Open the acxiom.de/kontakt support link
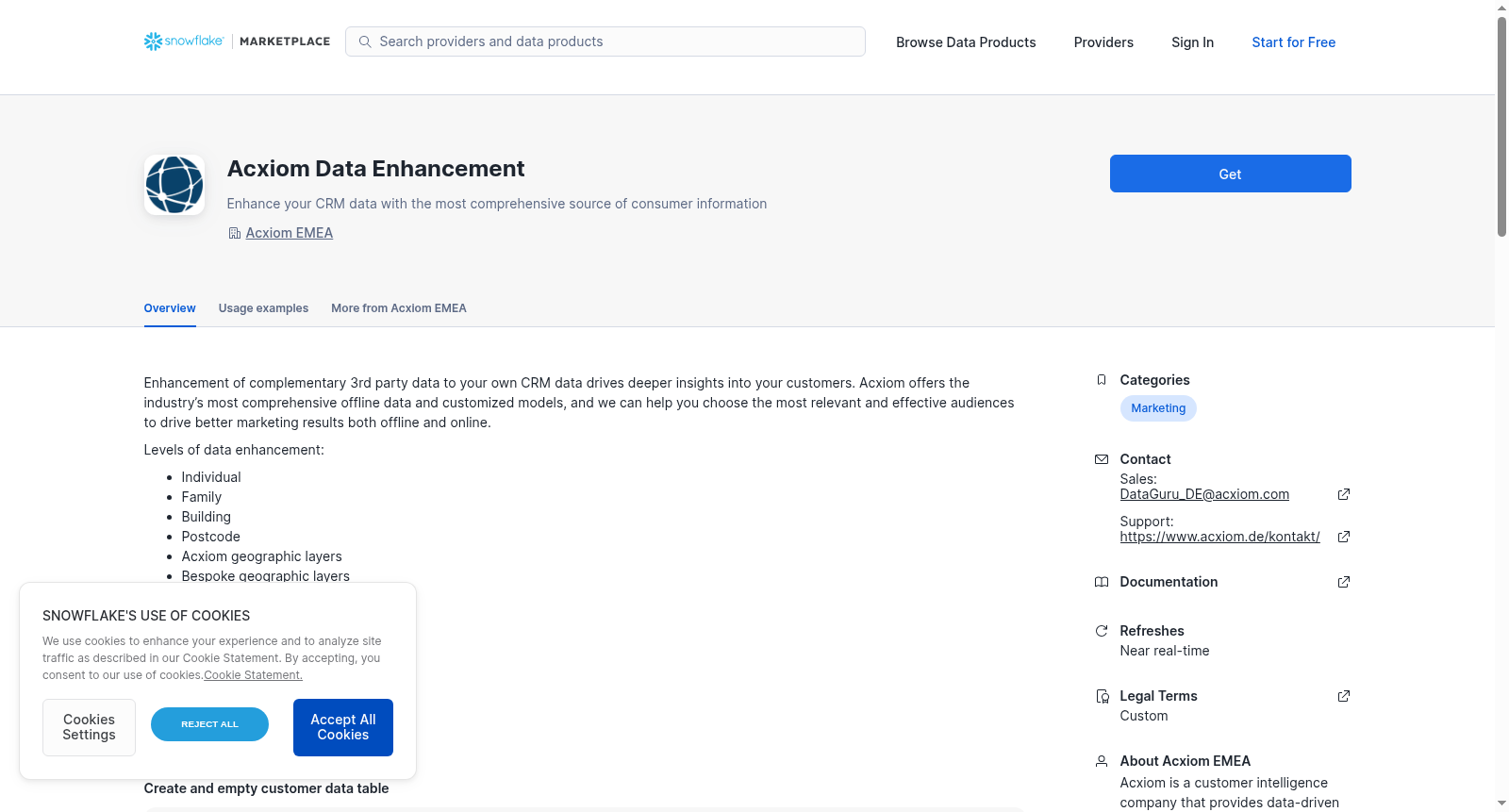Image resolution: width=1509 pixels, height=812 pixels. point(1219,537)
